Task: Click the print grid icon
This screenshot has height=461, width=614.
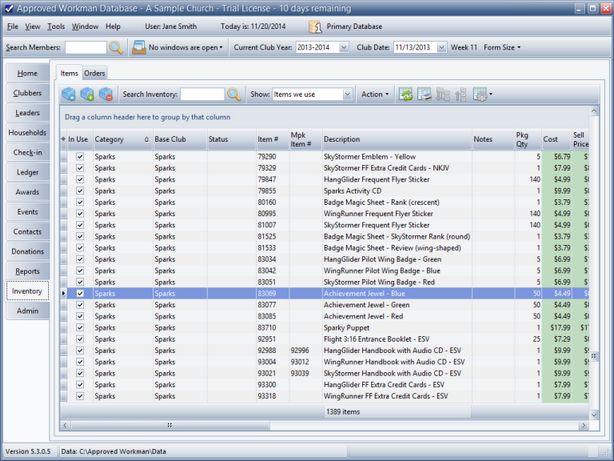Action: 424,94
